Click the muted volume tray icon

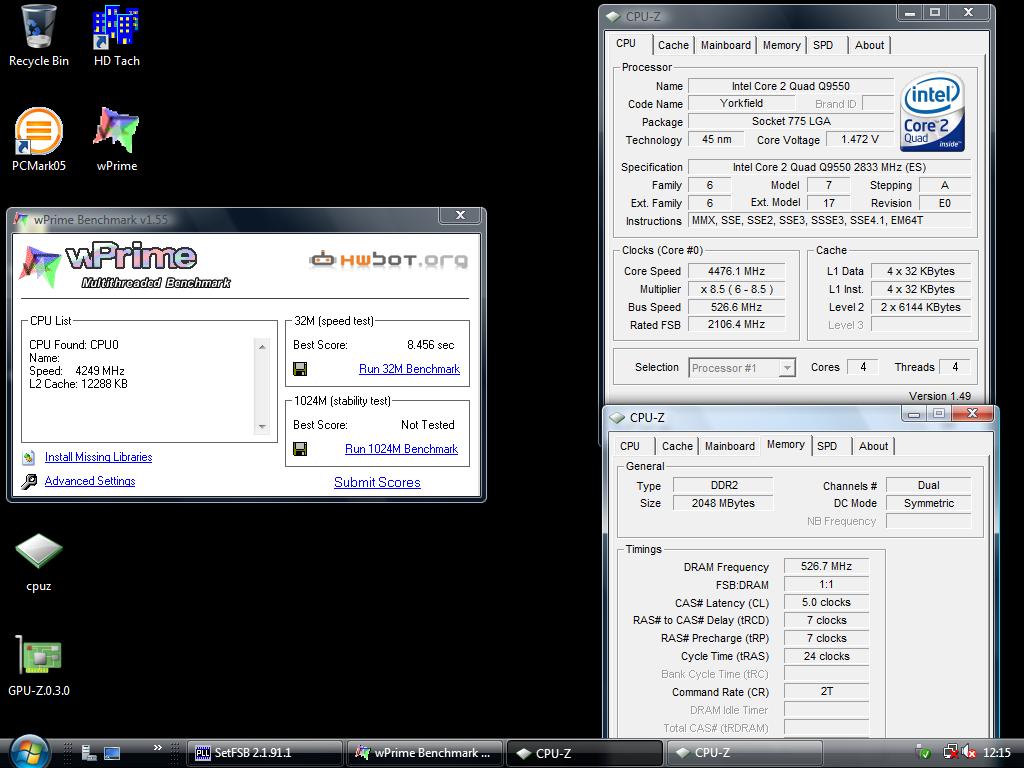click(x=969, y=753)
